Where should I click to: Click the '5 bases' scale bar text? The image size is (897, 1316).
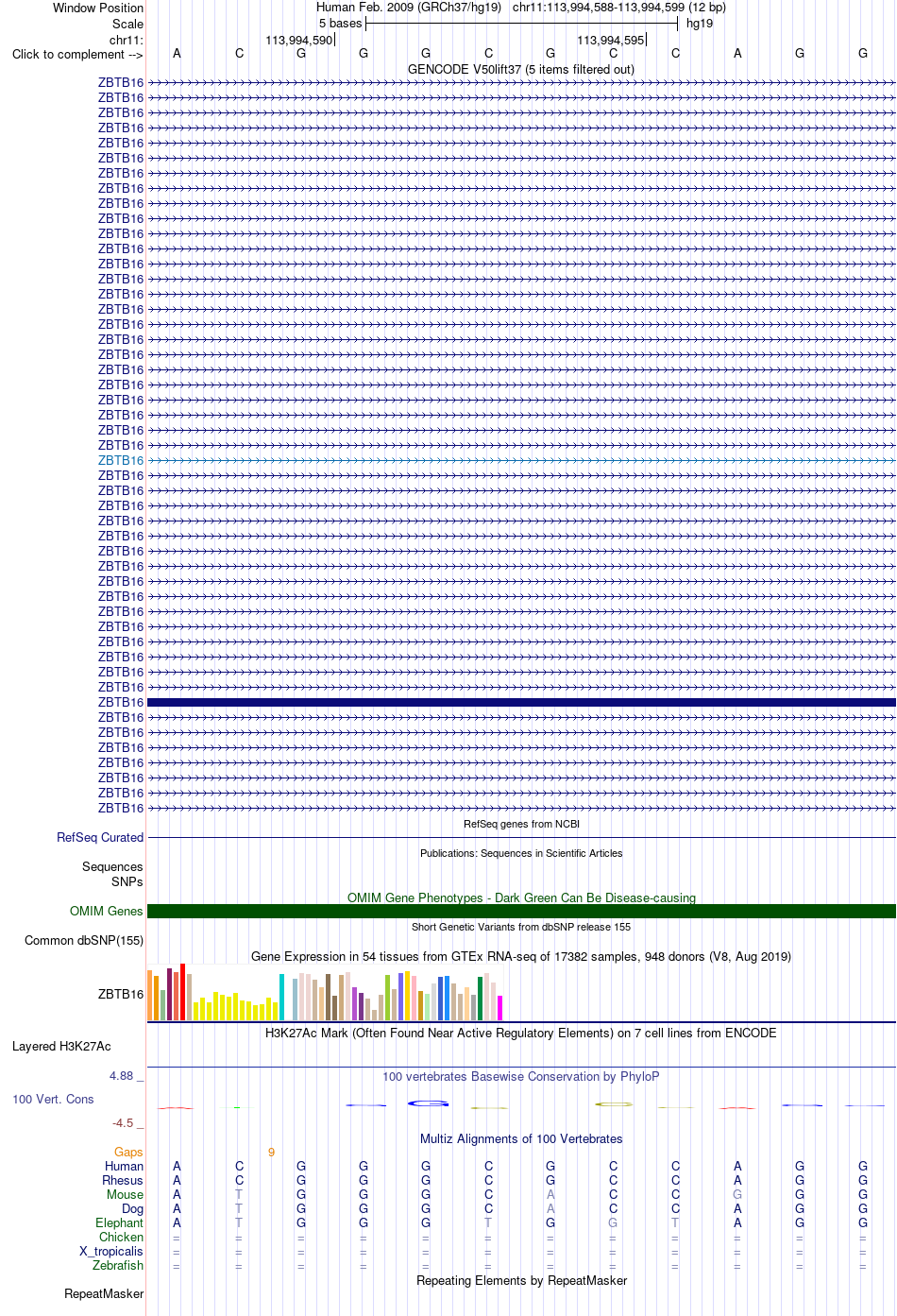(x=340, y=23)
